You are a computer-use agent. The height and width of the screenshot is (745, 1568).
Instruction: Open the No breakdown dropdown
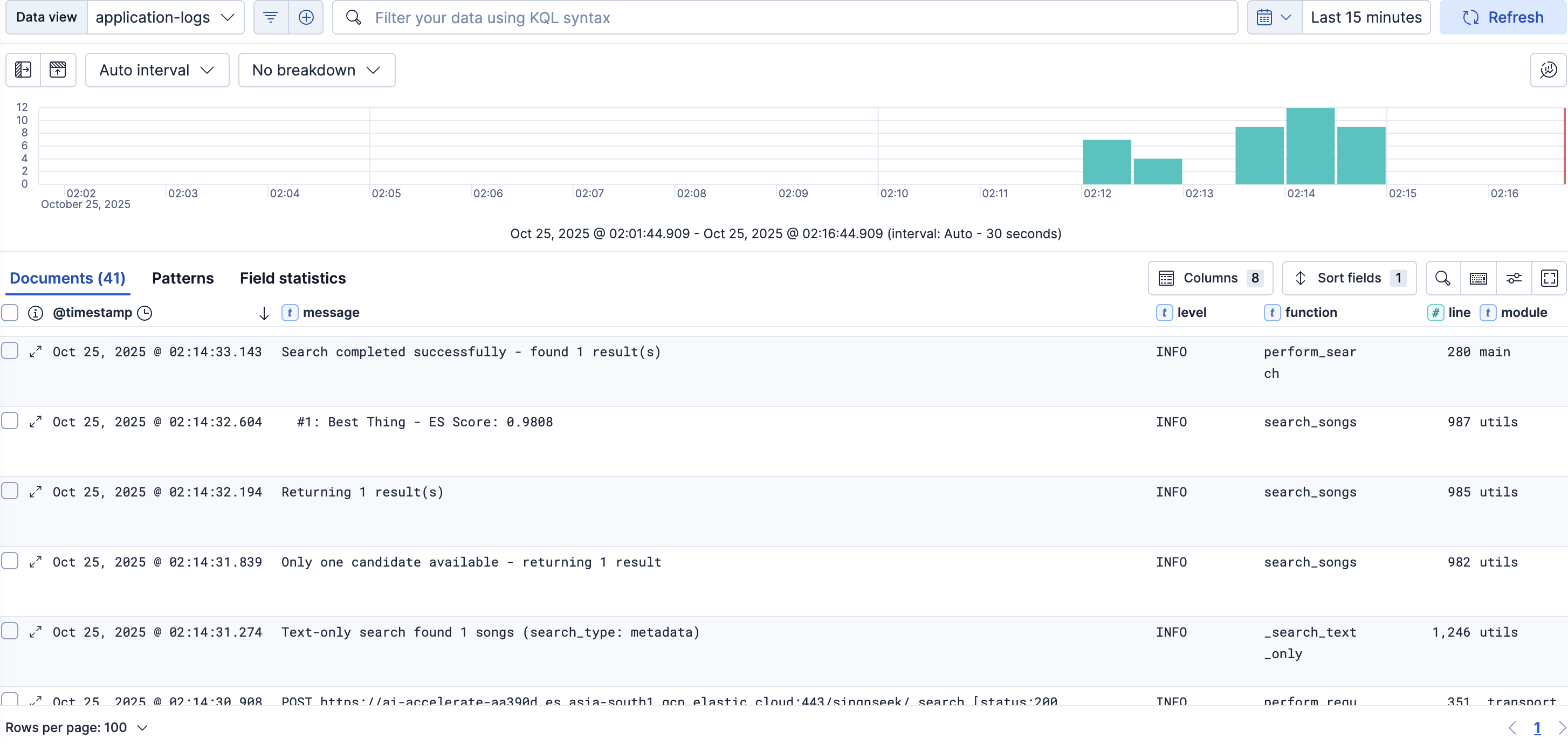(316, 70)
